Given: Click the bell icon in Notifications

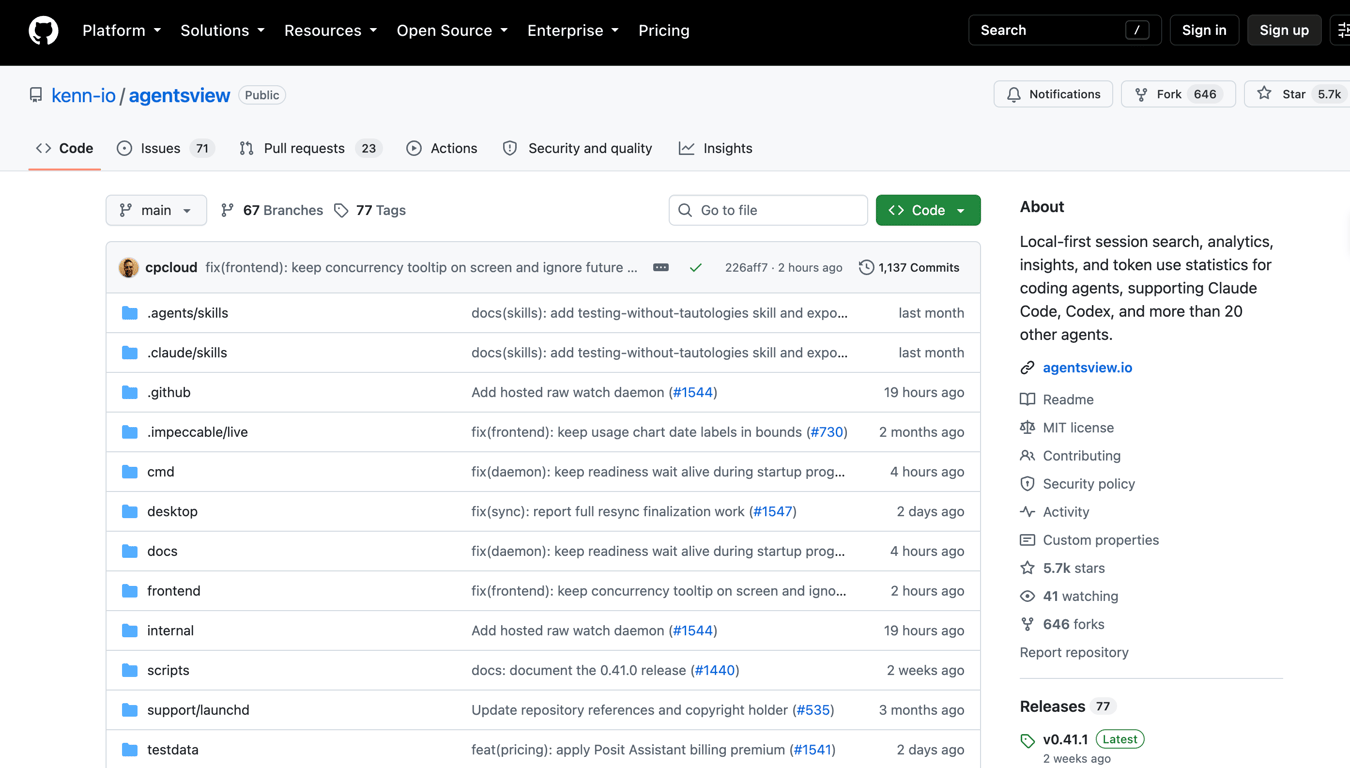Looking at the screenshot, I should tap(1014, 94).
